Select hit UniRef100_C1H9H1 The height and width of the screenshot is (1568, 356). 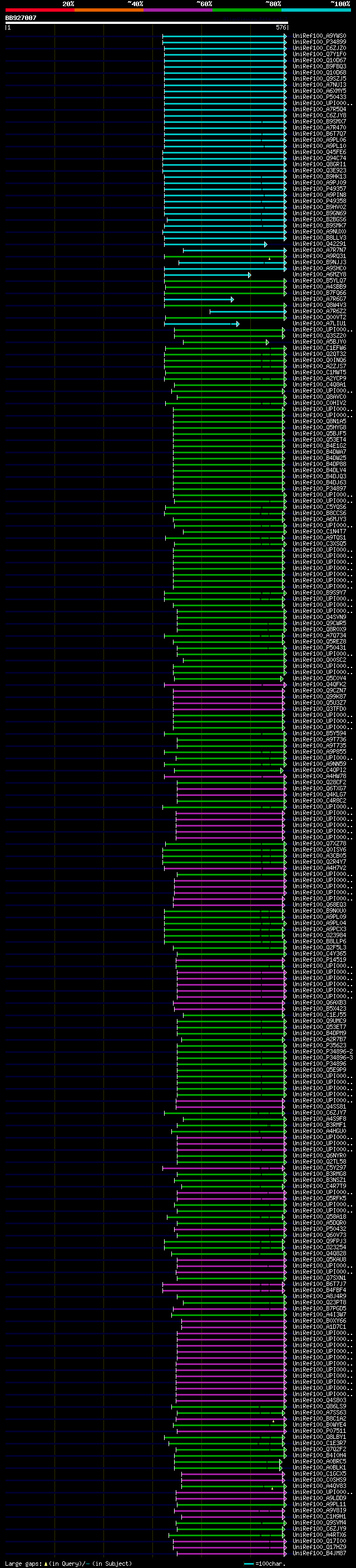(x=319, y=1517)
